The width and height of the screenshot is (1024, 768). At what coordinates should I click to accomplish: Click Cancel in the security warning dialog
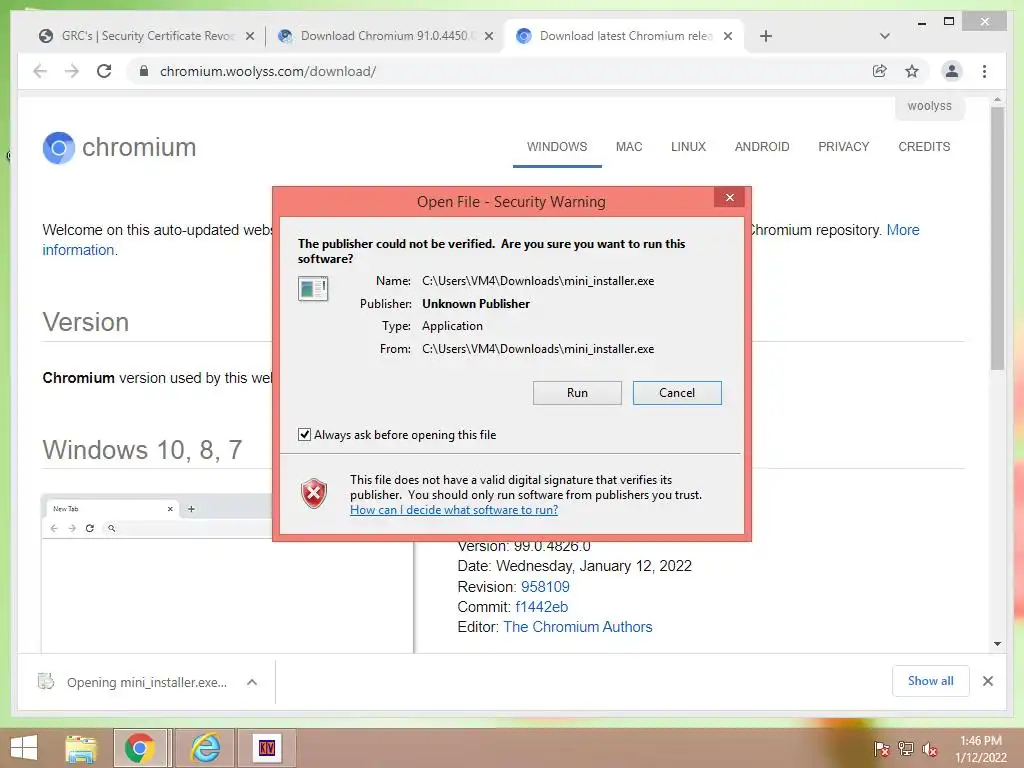point(677,392)
